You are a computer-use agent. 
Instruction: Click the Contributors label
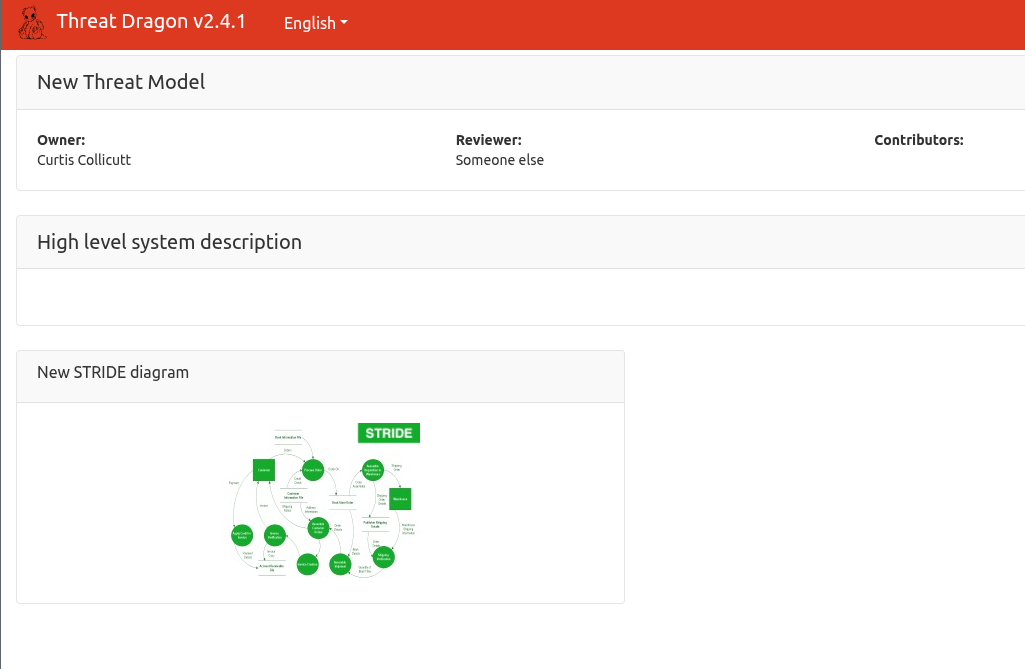[918, 140]
